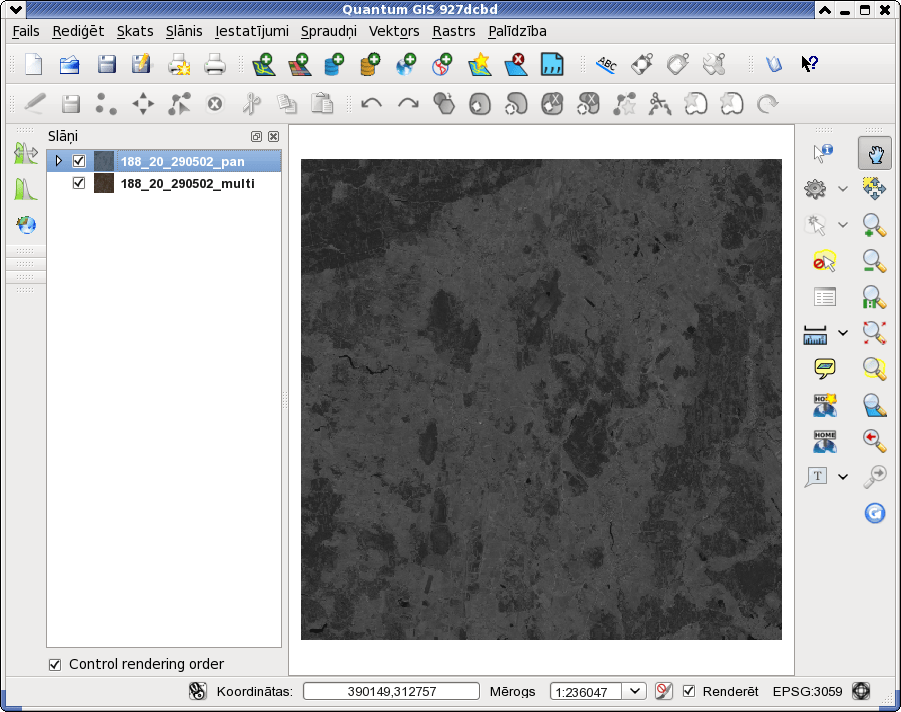Screen dimensions: 901x712
Task: Open the Vektors menu
Action: (394, 31)
